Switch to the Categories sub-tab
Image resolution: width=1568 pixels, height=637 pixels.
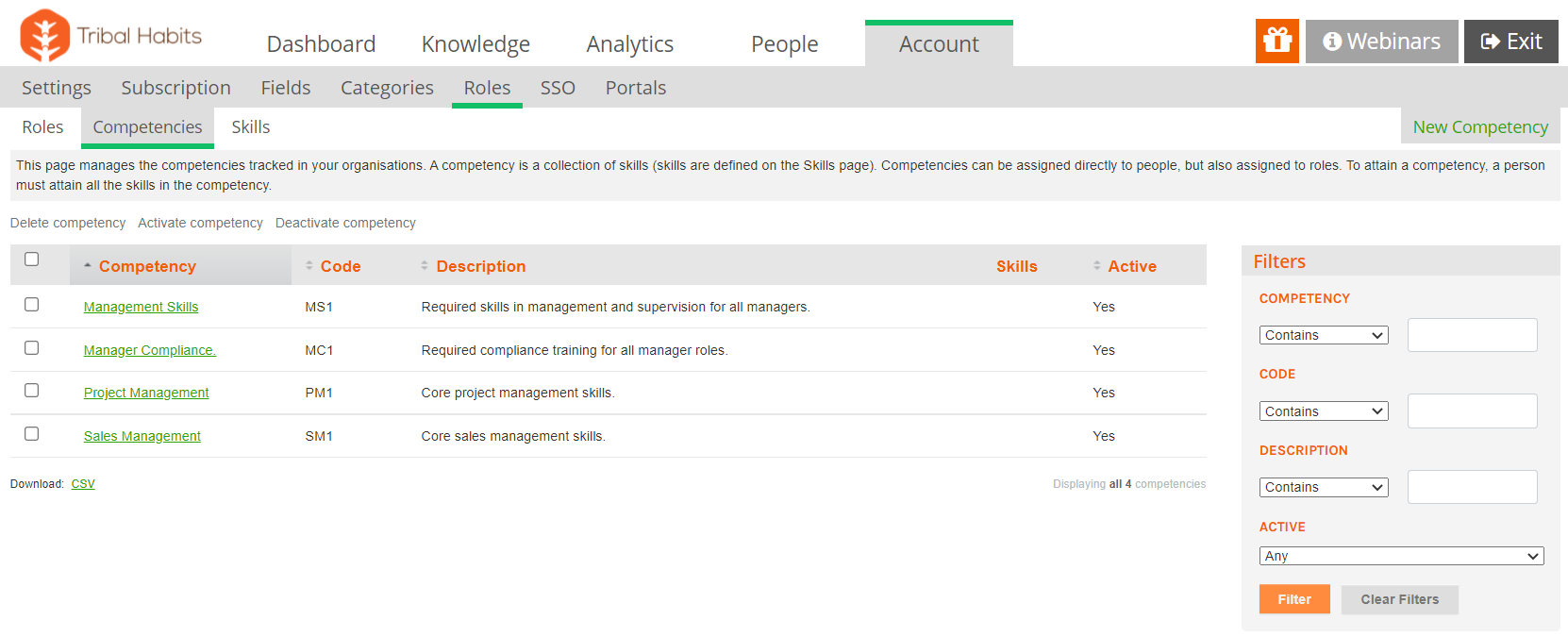point(387,88)
